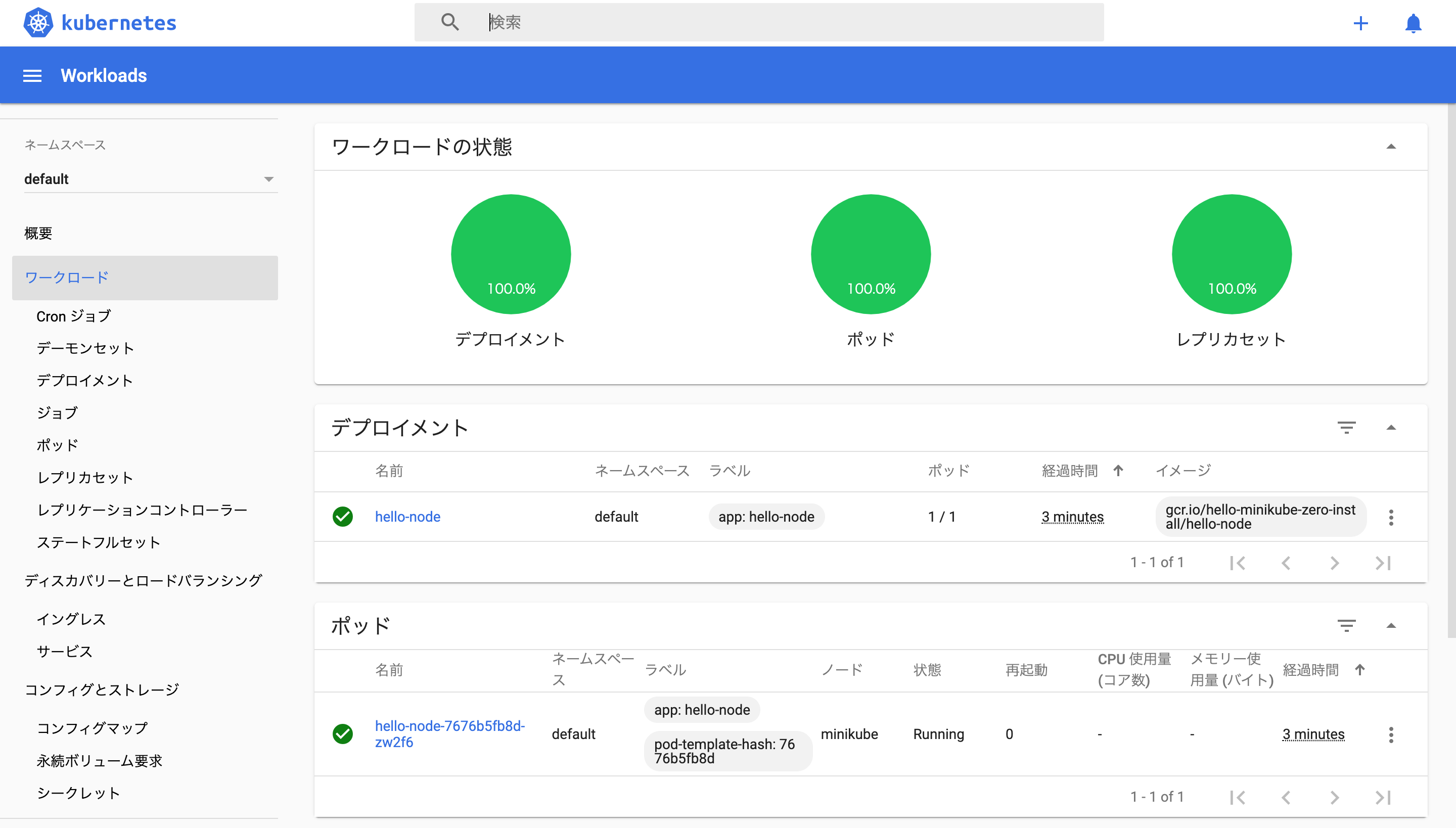
Task: Go to last page in ポッド pagination
Action: point(1383,797)
